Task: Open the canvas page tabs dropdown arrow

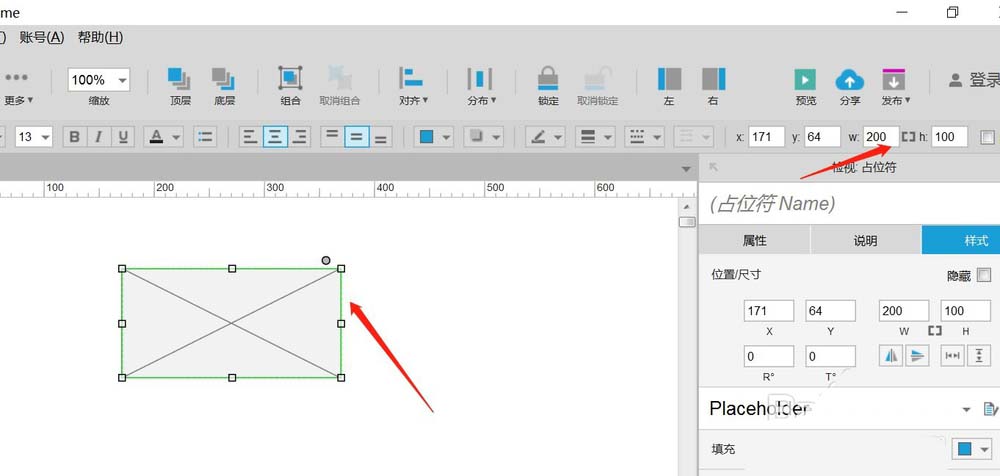Action: coord(686,169)
